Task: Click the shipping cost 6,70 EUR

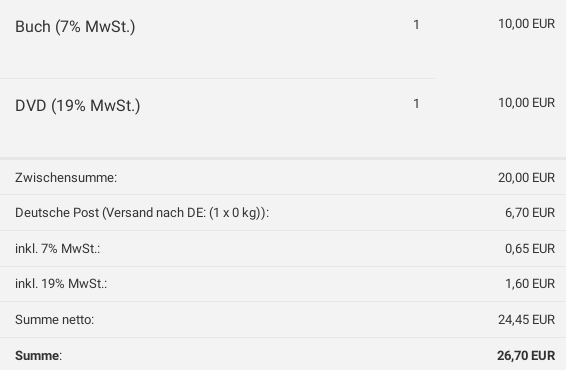Action: tap(530, 213)
